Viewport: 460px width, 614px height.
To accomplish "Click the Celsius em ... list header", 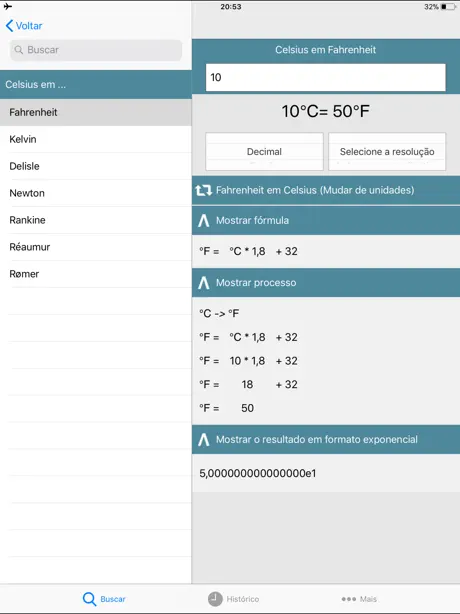I will [96, 85].
